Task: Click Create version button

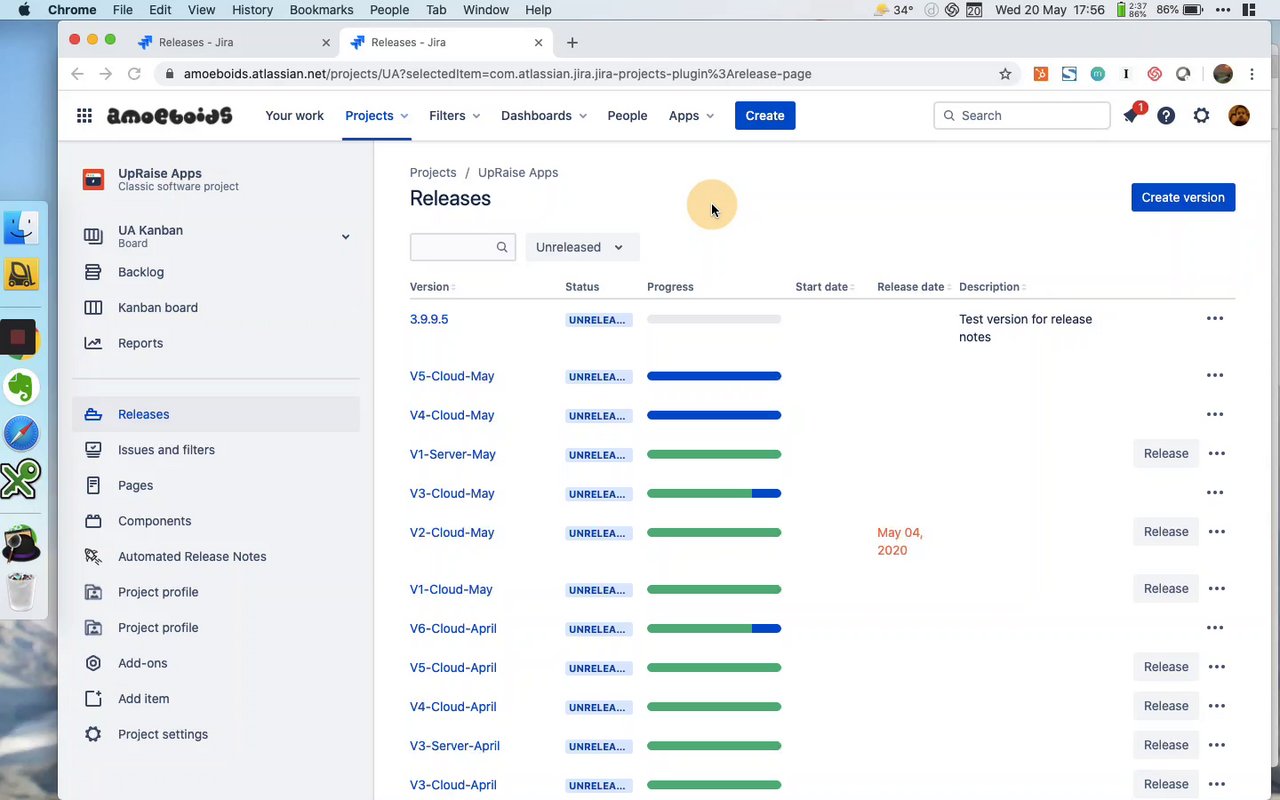Action: click(x=1183, y=197)
